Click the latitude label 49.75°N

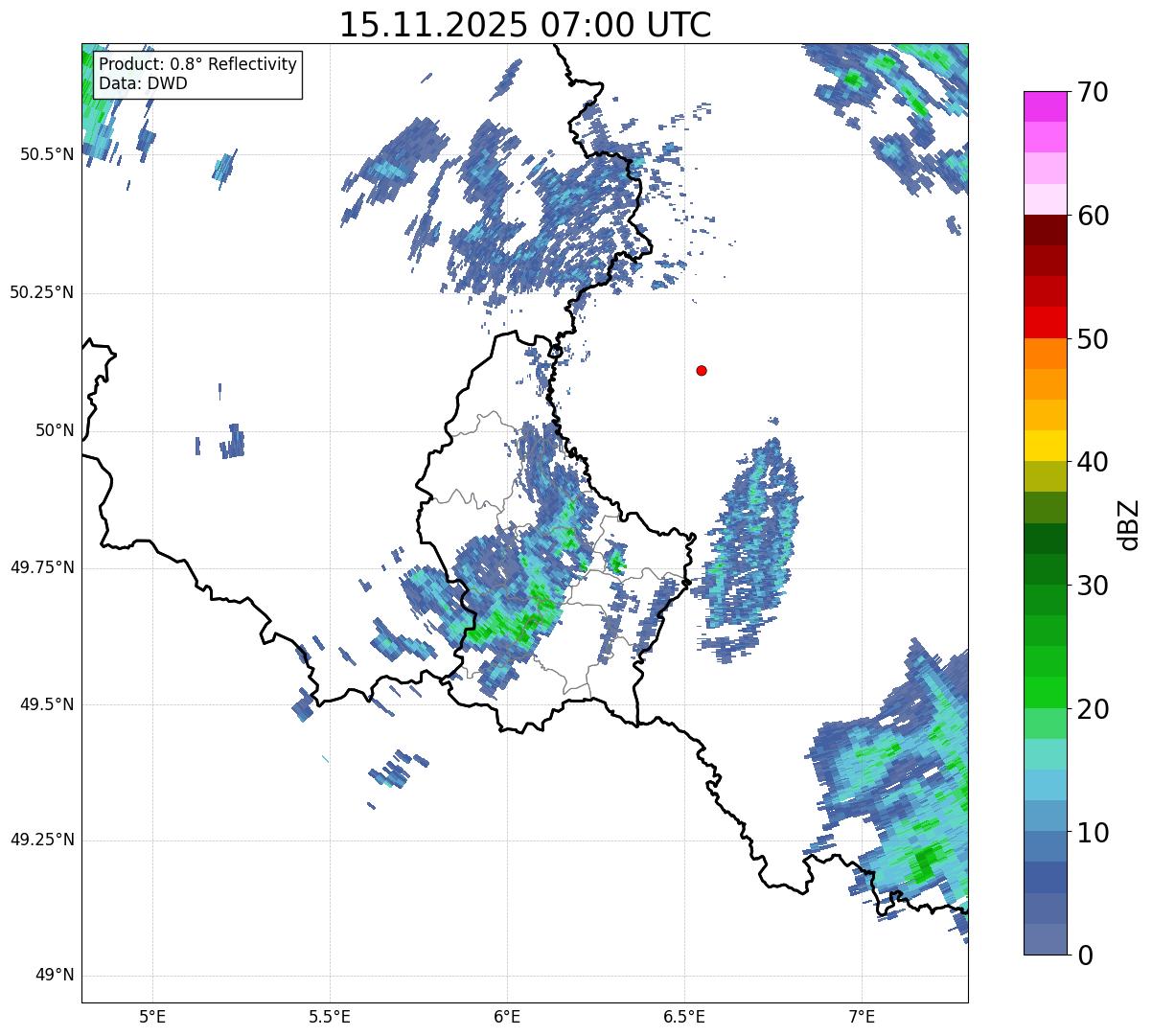click(x=42, y=567)
